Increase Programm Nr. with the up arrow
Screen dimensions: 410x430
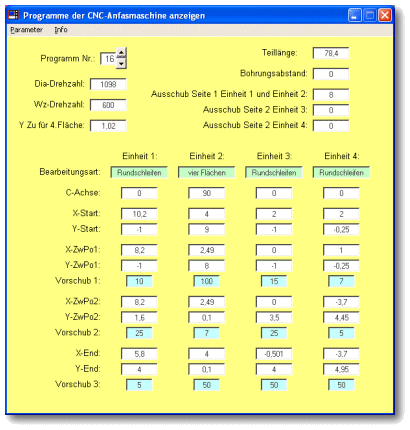pos(121,52)
